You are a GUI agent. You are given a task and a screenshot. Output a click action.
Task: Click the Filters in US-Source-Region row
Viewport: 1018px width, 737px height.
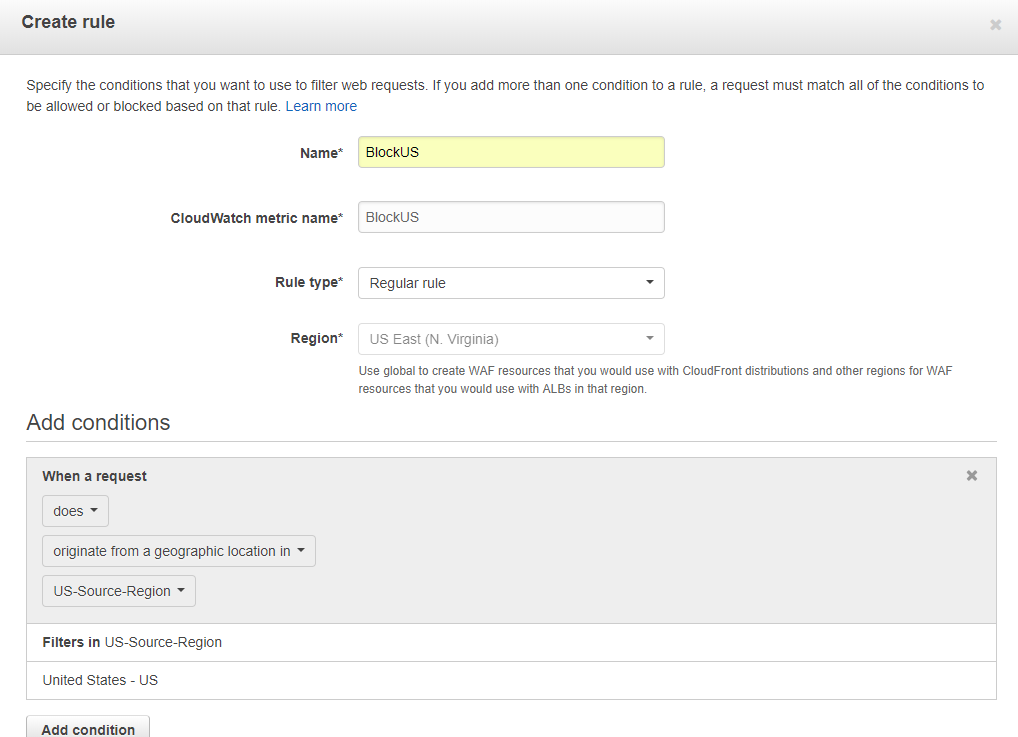point(132,642)
